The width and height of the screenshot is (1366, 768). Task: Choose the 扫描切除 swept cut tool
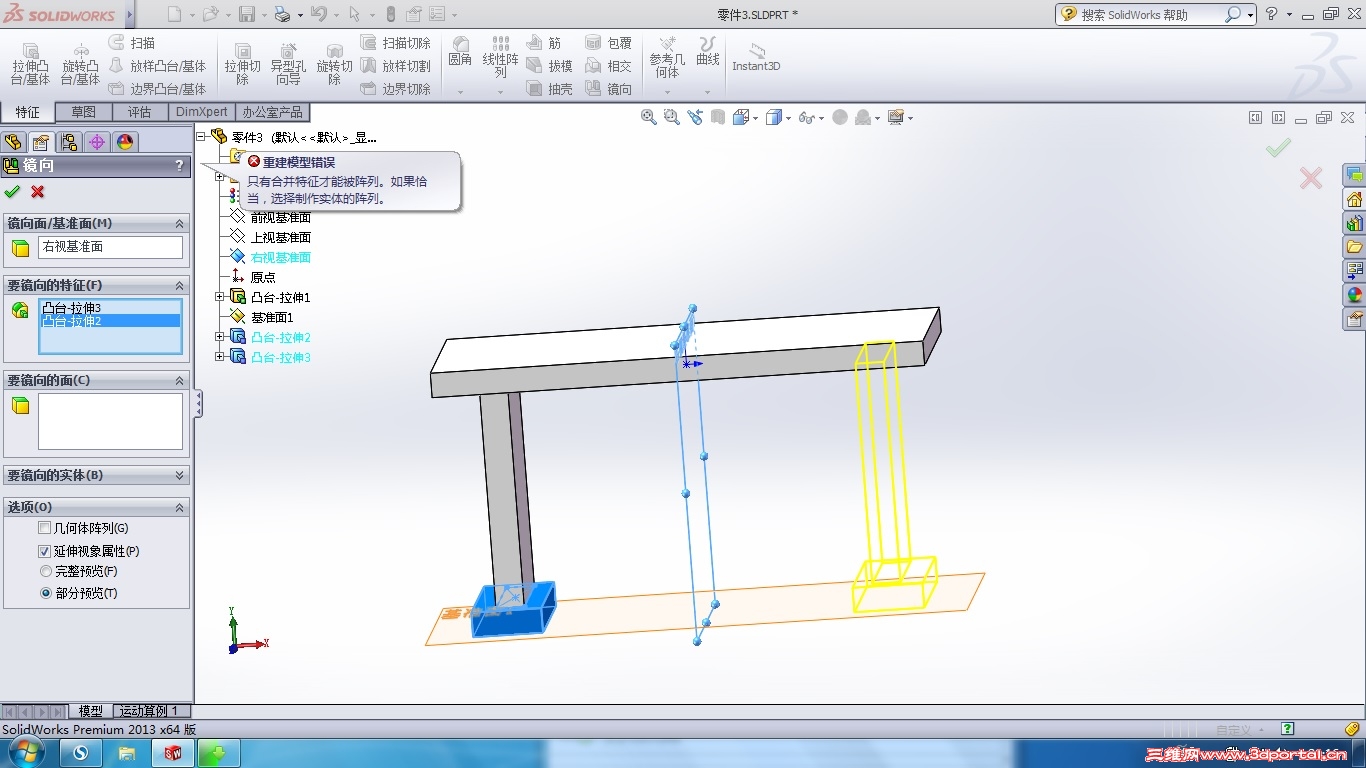click(x=395, y=43)
